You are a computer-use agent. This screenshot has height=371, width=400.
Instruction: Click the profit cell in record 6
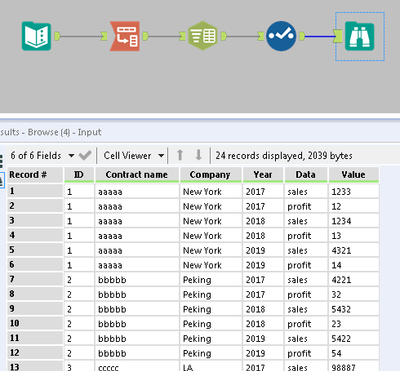click(306, 265)
